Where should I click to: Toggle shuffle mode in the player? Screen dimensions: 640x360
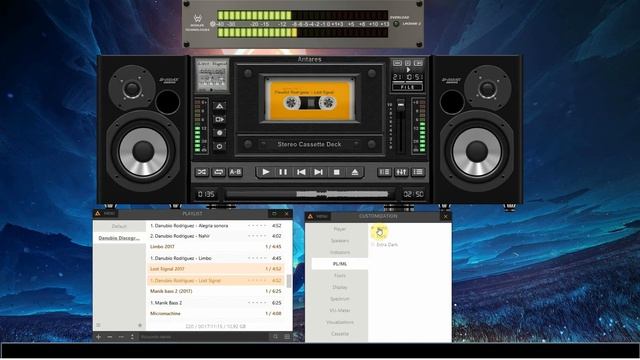(x=202, y=172)
